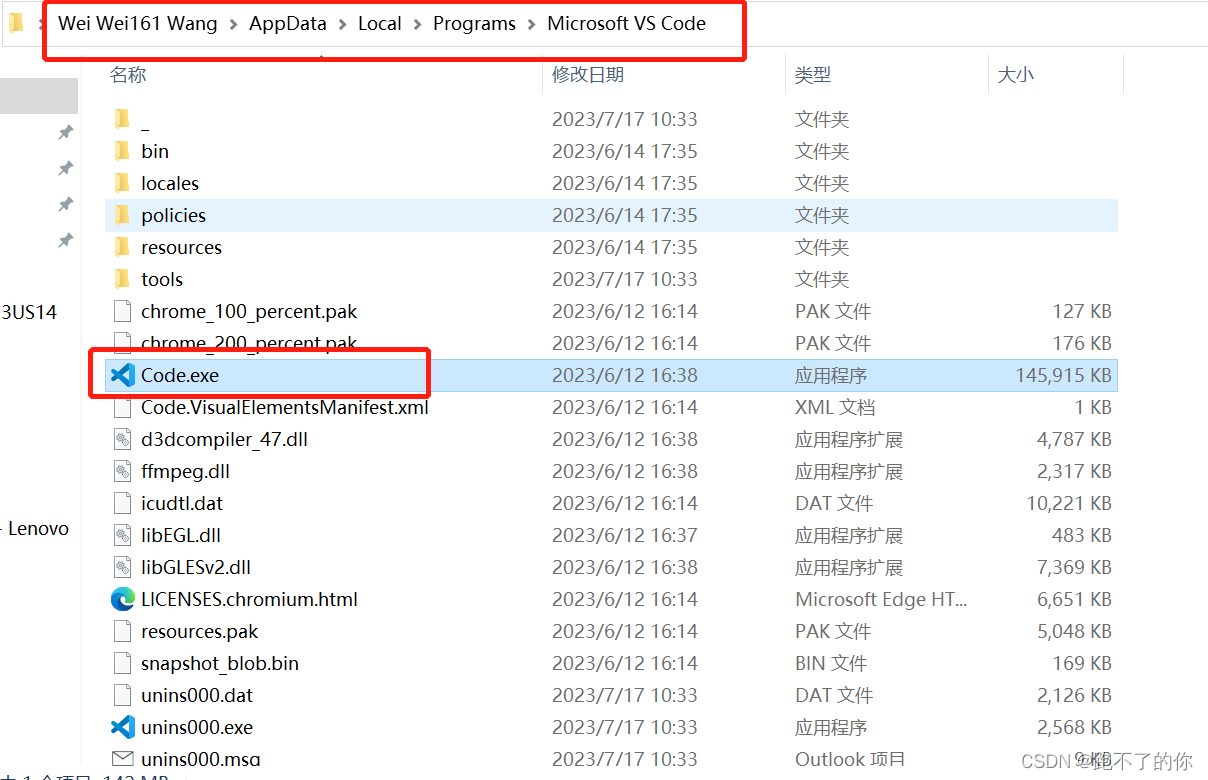Expand the chevron after AppData in the path
This screenshot has height=780, width=1208.
[x=342, y=24]
